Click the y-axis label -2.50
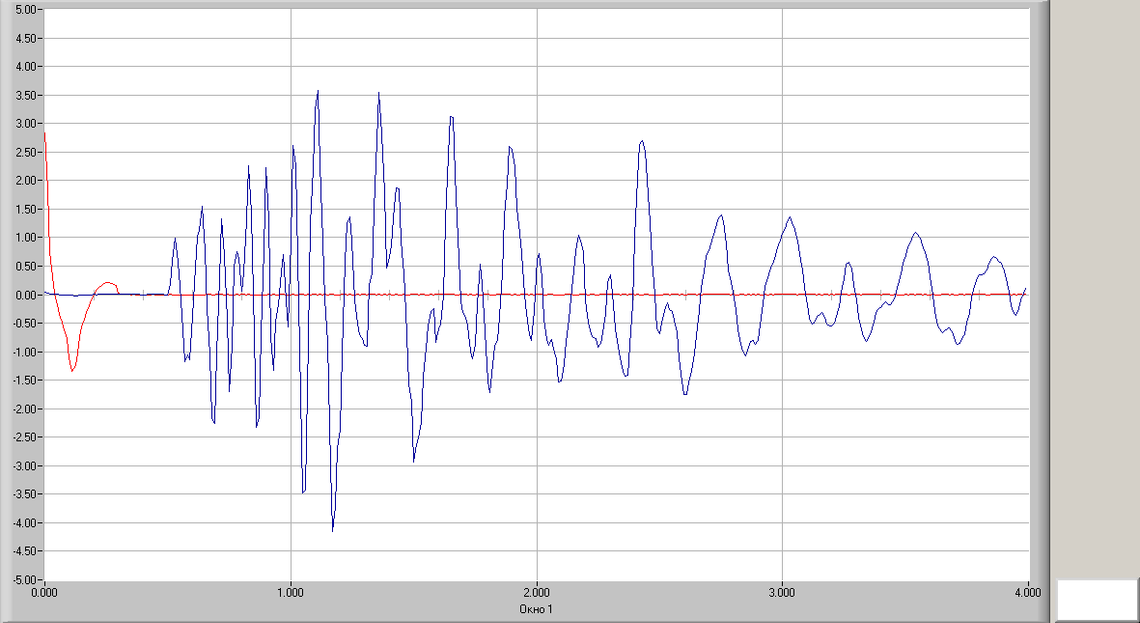Viewport: 1140px width, 623px height. pyautogui.click(x=23, y=438)
